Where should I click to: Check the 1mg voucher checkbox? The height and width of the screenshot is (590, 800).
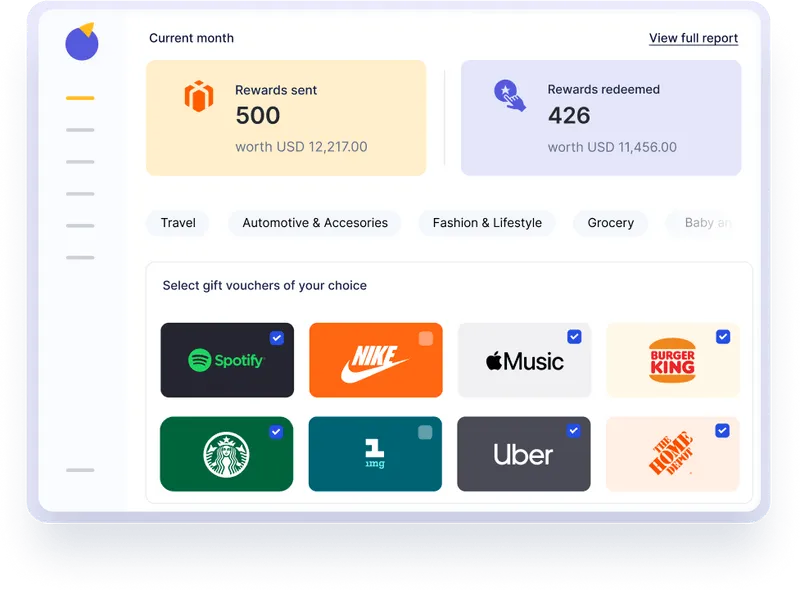tap(425, 432)
